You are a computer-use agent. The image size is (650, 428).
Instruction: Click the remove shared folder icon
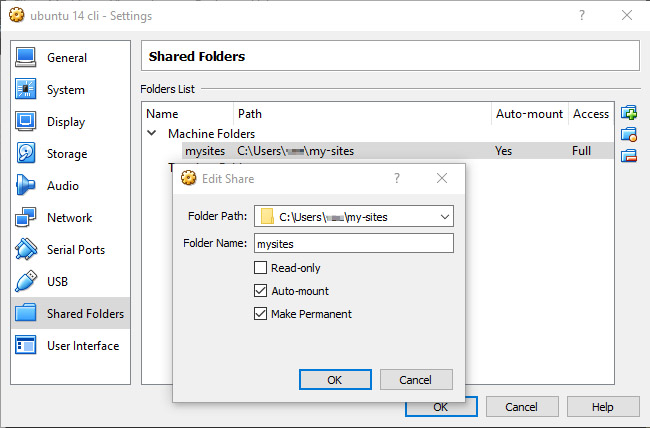pos(629,155)
